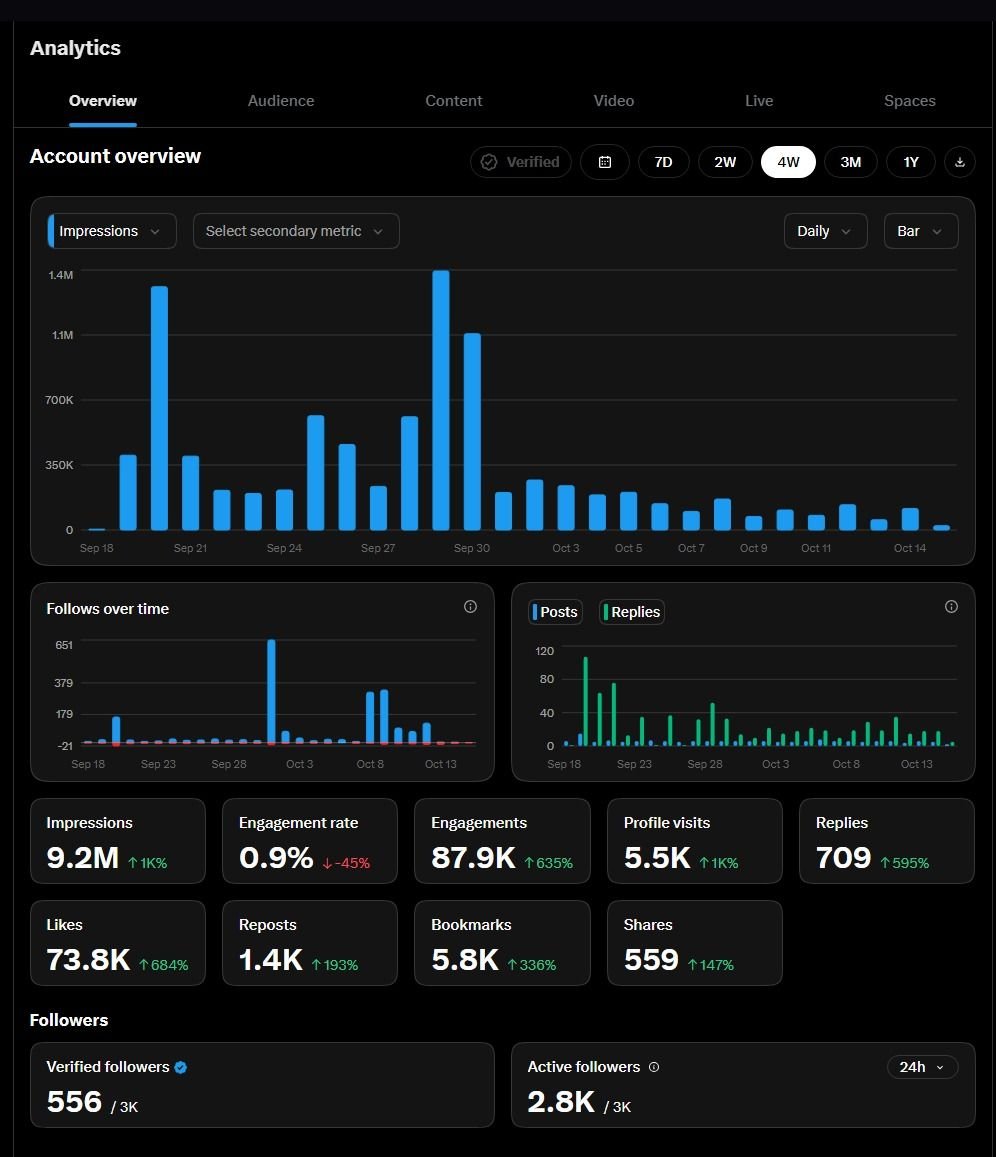Toggle the Replies series in chart

tap(632, 612)
